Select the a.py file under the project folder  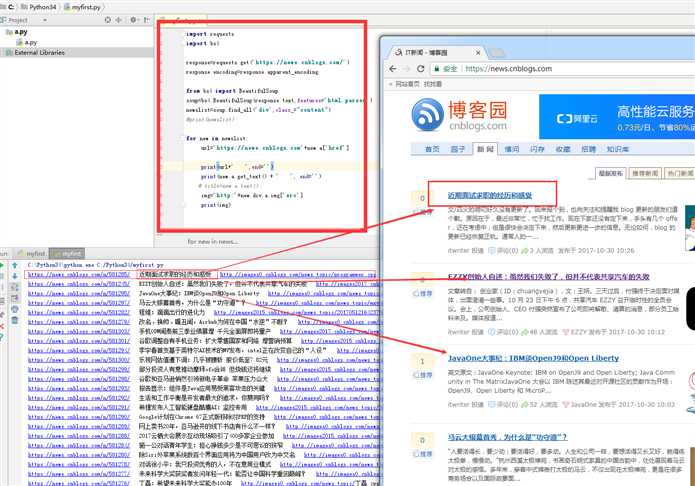click(x=27, y=42)
